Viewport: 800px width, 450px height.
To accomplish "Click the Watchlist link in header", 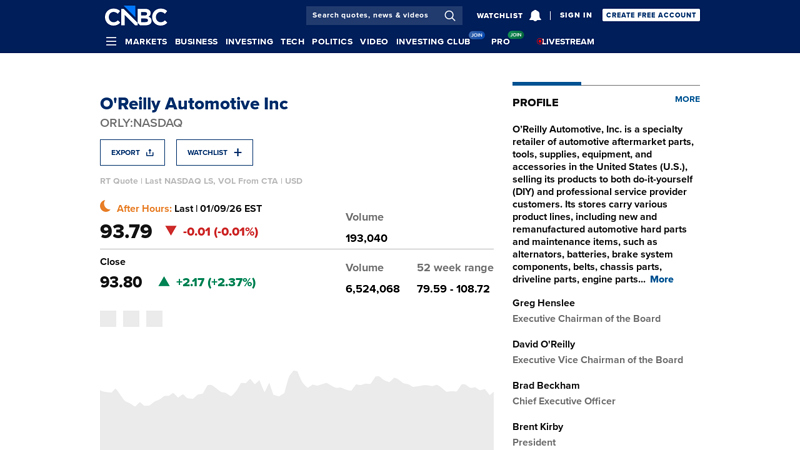I will 499,16.
